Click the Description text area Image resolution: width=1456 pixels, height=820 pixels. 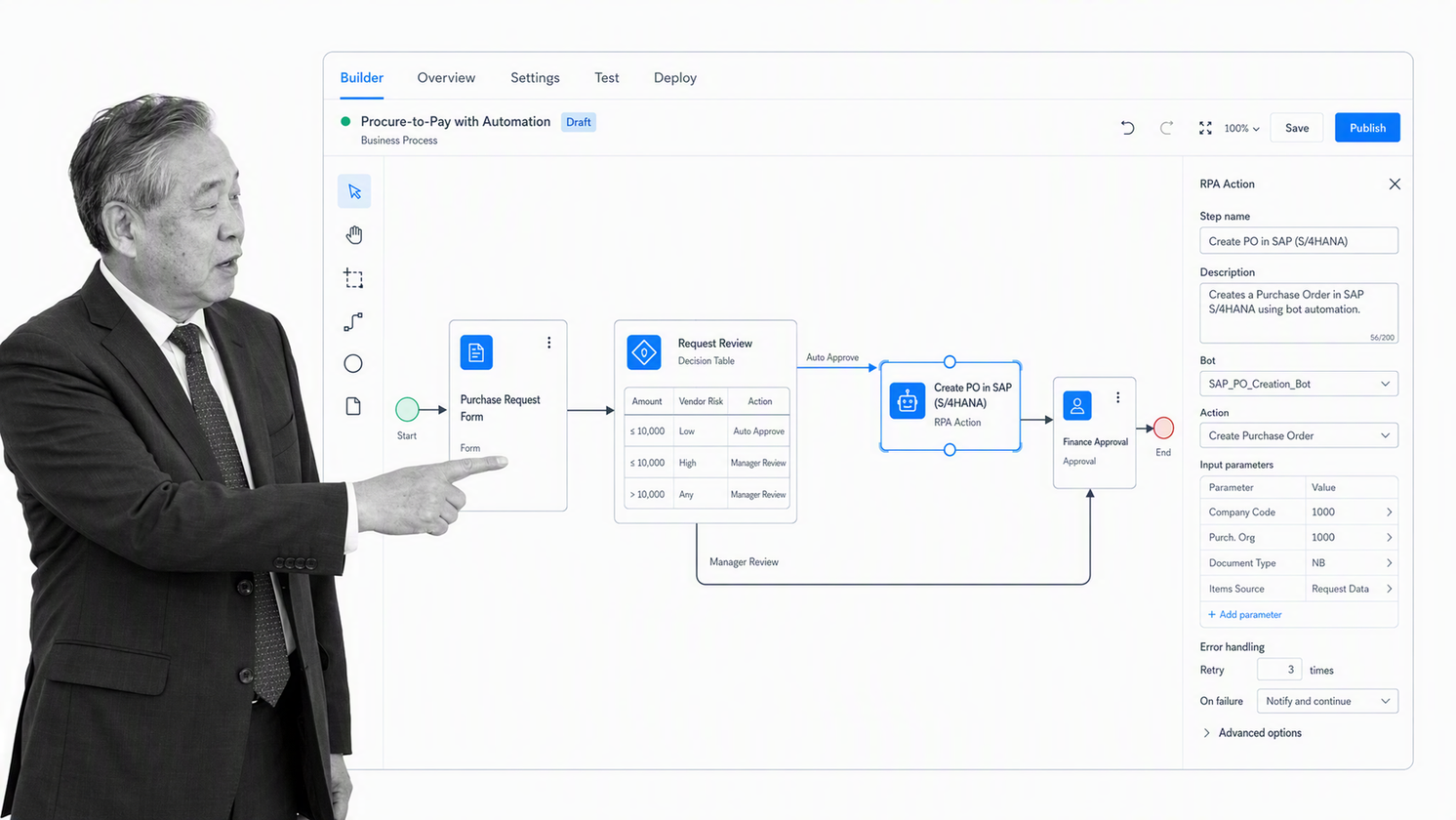pyautogui.click(x=1299, y=313)
